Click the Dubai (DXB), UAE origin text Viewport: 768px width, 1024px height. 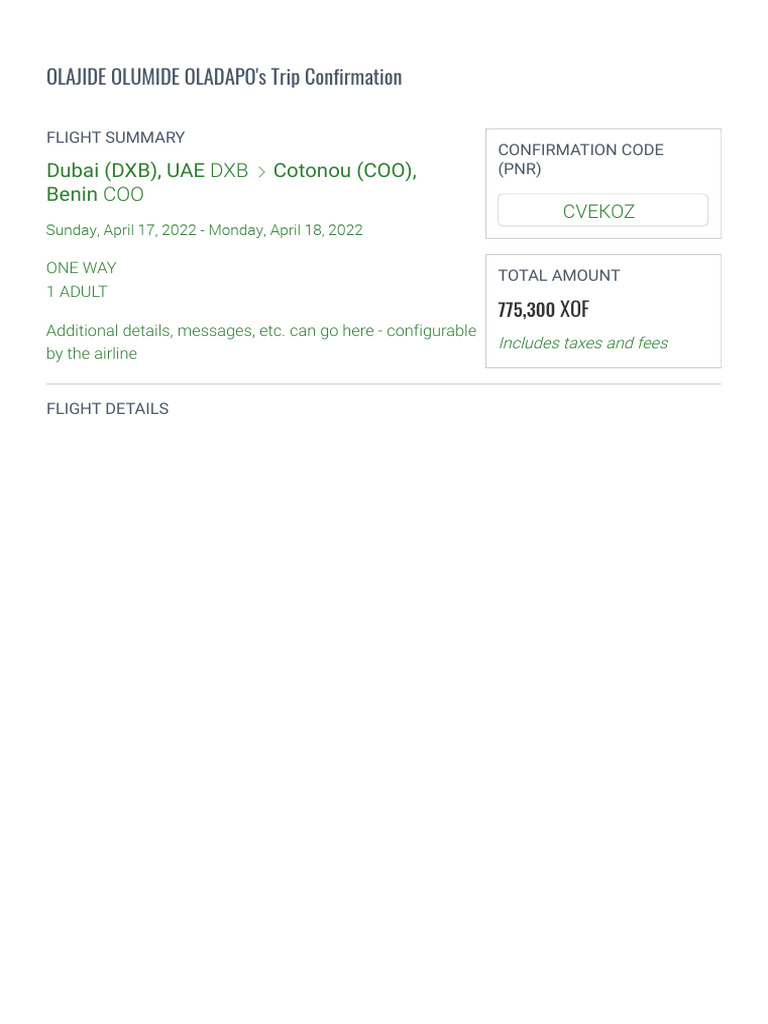125,170
